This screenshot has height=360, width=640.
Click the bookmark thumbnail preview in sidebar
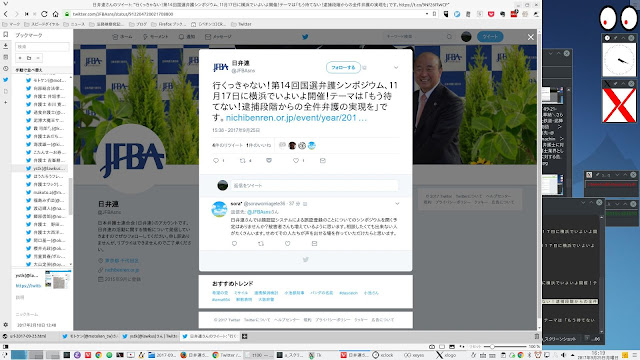58,280
